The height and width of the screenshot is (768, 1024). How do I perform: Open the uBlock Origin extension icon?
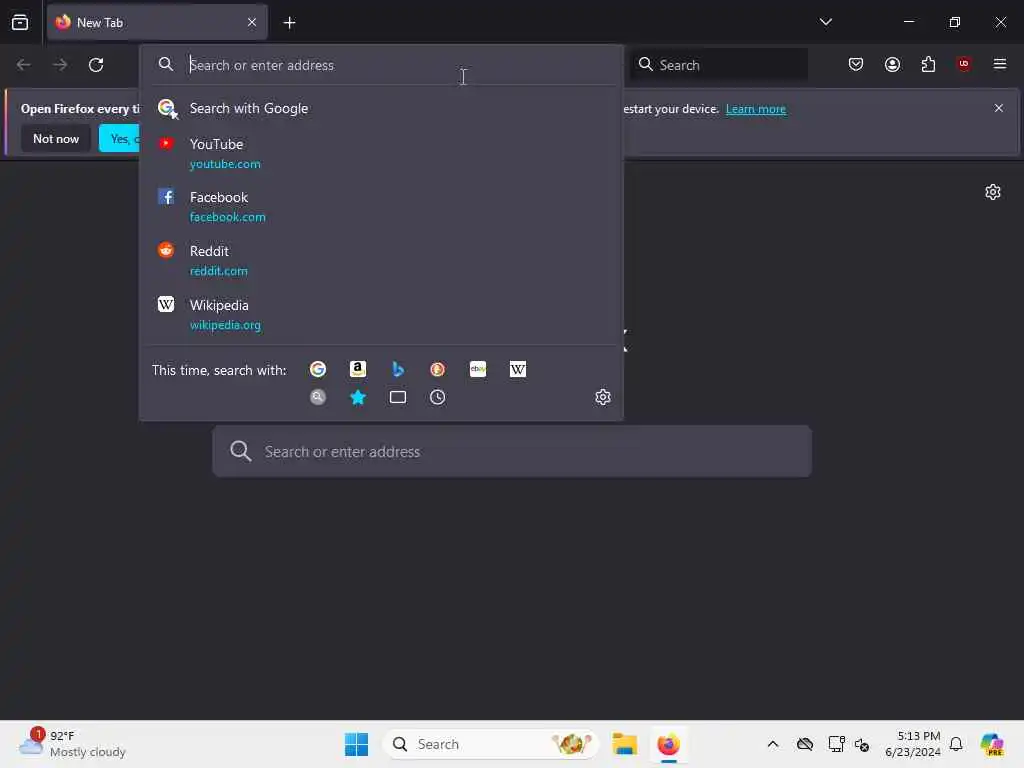tap(963, 64)
